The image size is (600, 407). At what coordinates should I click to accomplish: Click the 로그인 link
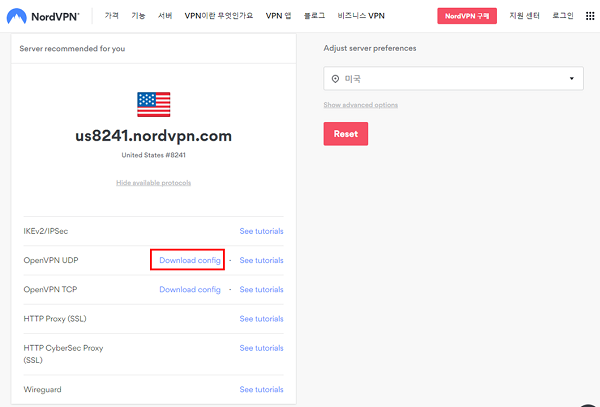[562, 16]
